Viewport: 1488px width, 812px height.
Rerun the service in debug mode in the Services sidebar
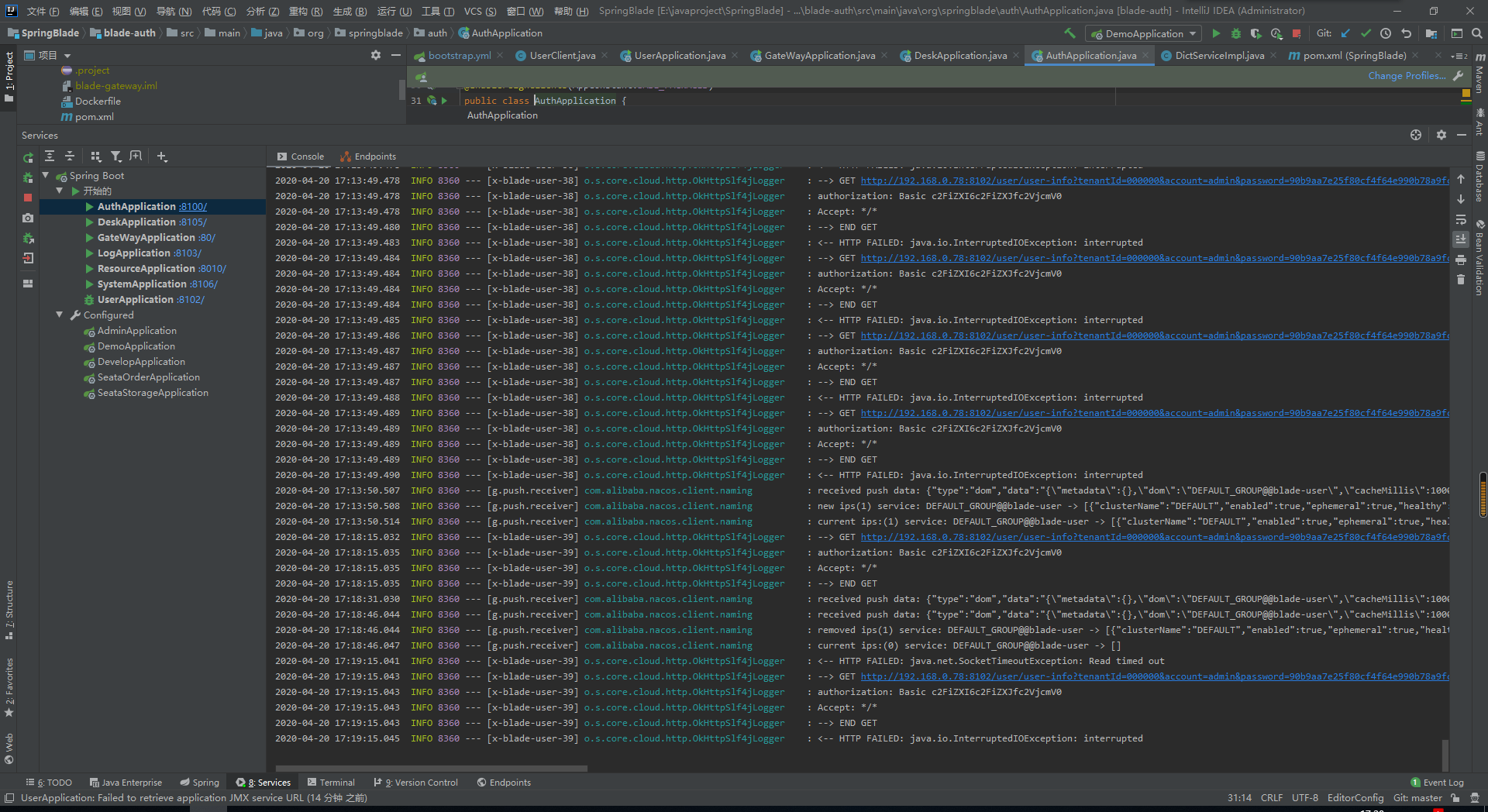tap(29, 177)
